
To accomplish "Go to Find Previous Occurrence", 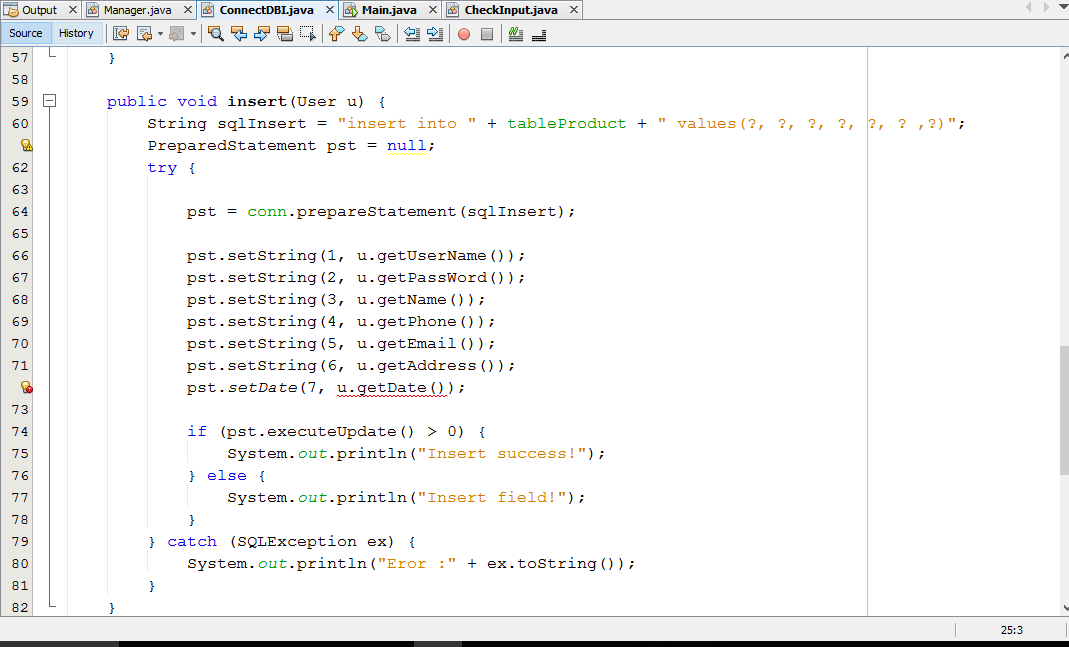I will 239,34.
